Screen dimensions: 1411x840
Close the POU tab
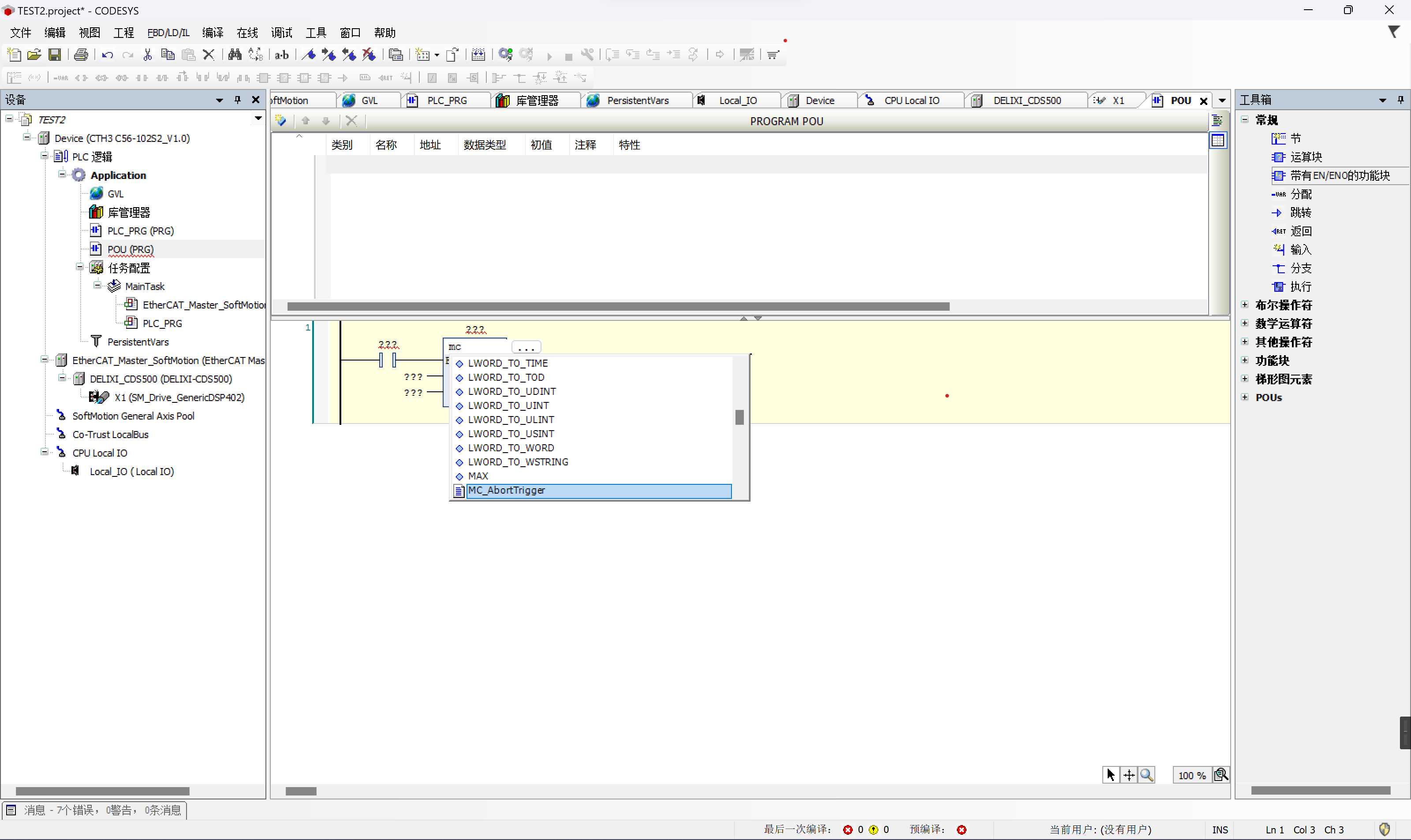click(1204, 101)
